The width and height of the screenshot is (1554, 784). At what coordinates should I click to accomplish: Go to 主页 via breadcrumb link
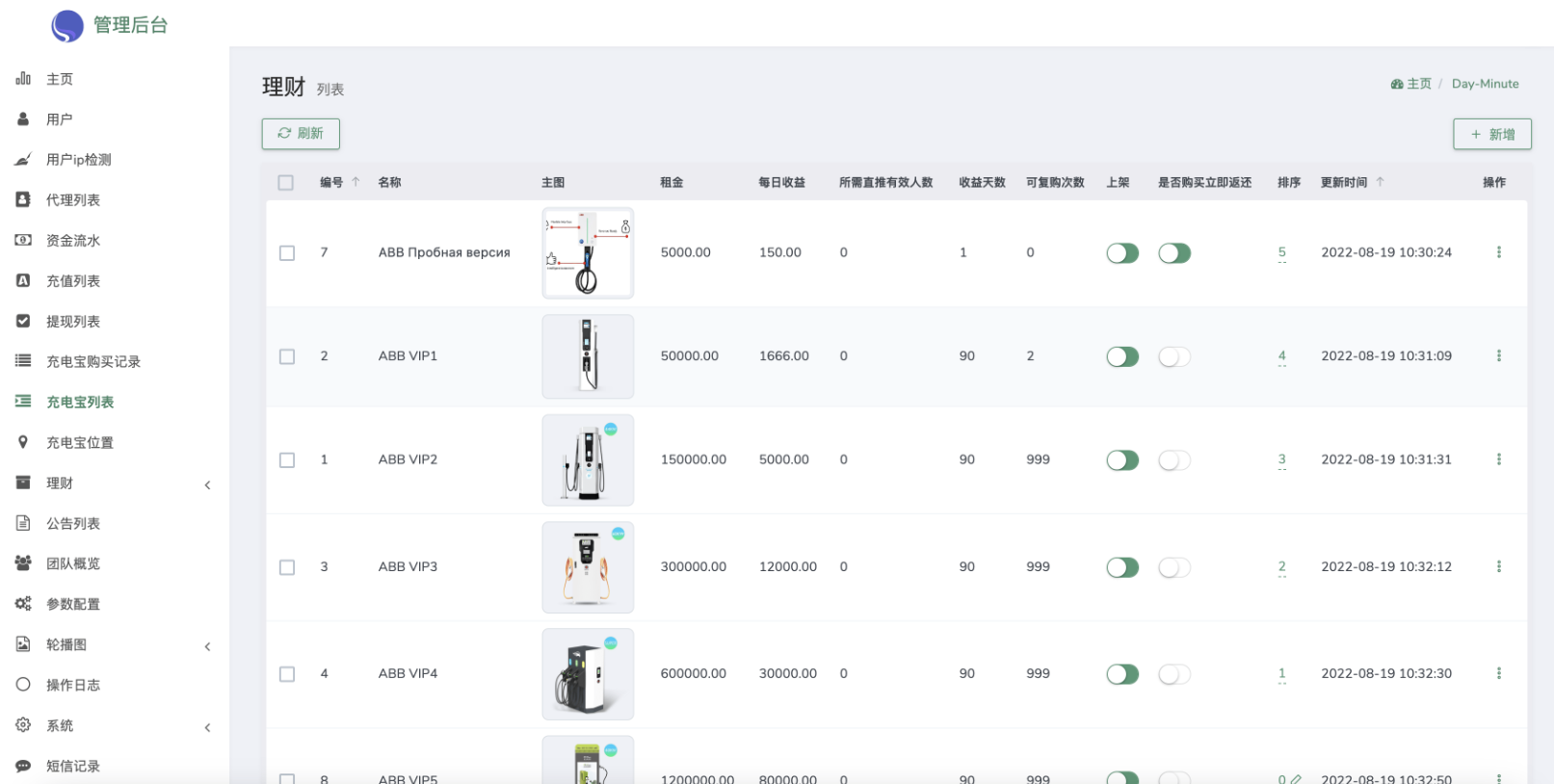1411,84
